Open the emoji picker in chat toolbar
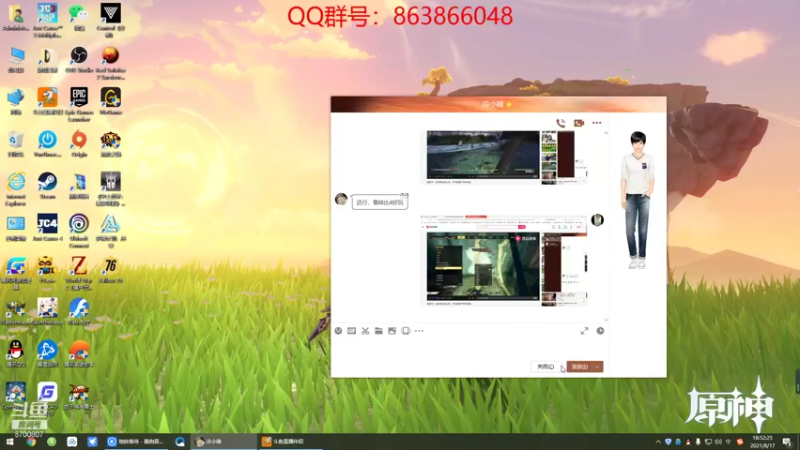800x450 pixels. click(338, 331)
